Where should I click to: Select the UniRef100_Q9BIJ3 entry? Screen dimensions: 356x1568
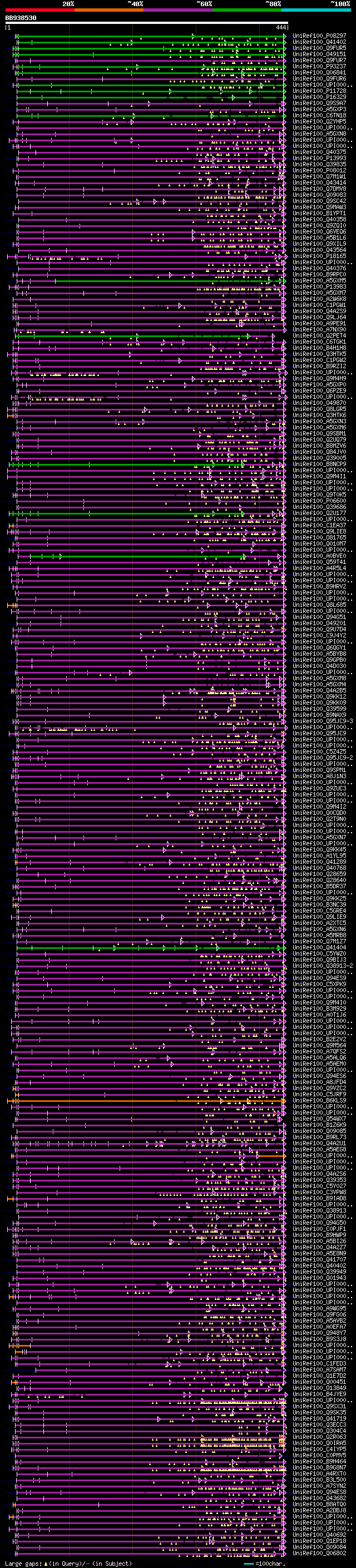319,960
